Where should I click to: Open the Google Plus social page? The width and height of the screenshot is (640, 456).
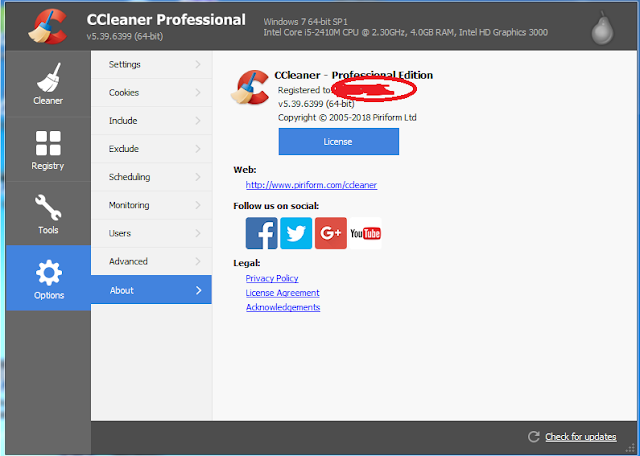click(331, 233)
